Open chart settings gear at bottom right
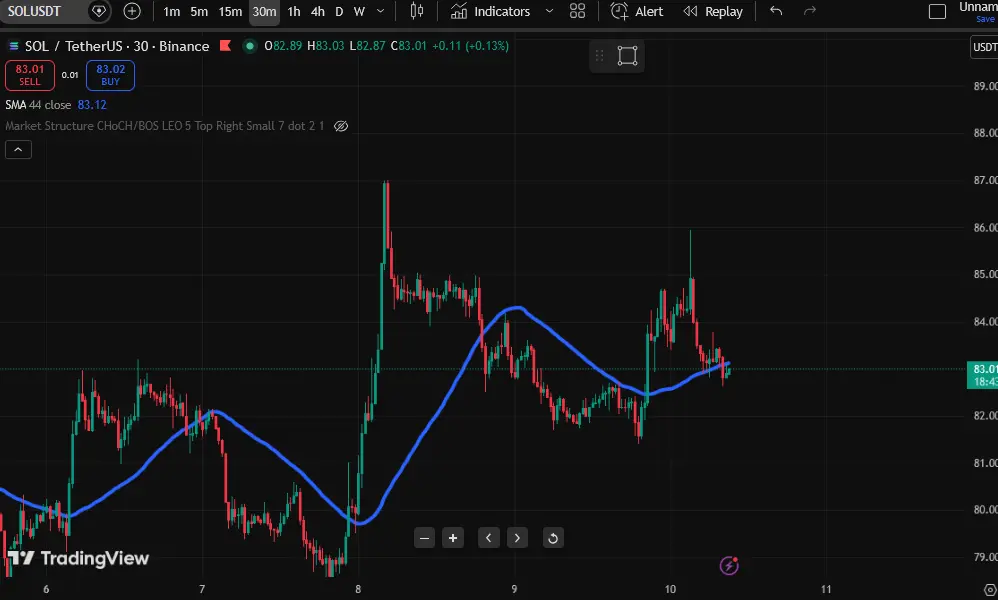The height and width of the screenshot is (600, 998). 990,590
